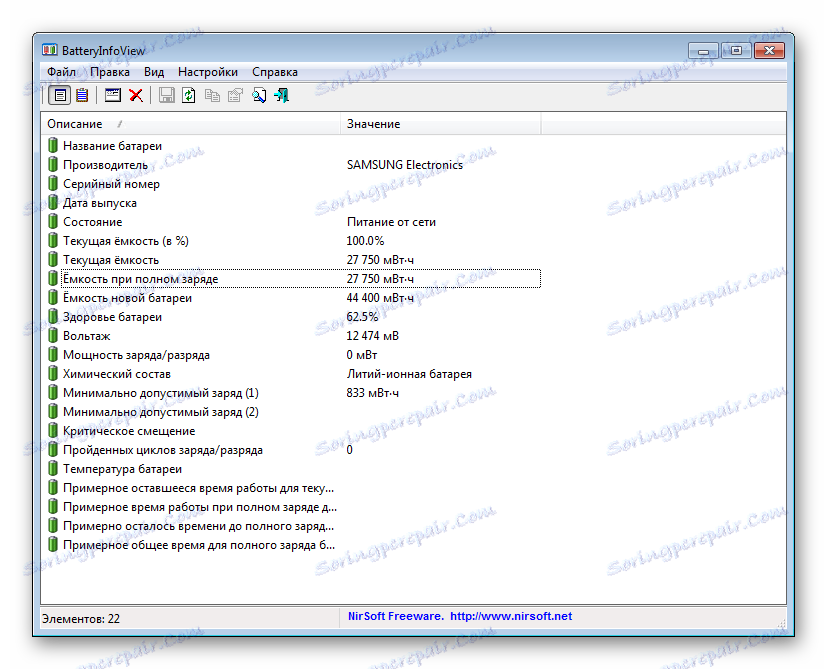Screen dimensions: 827x669
Task: Refresh battery data with green refresh icon
Action: pyautogui.click(x=189, y=95)
